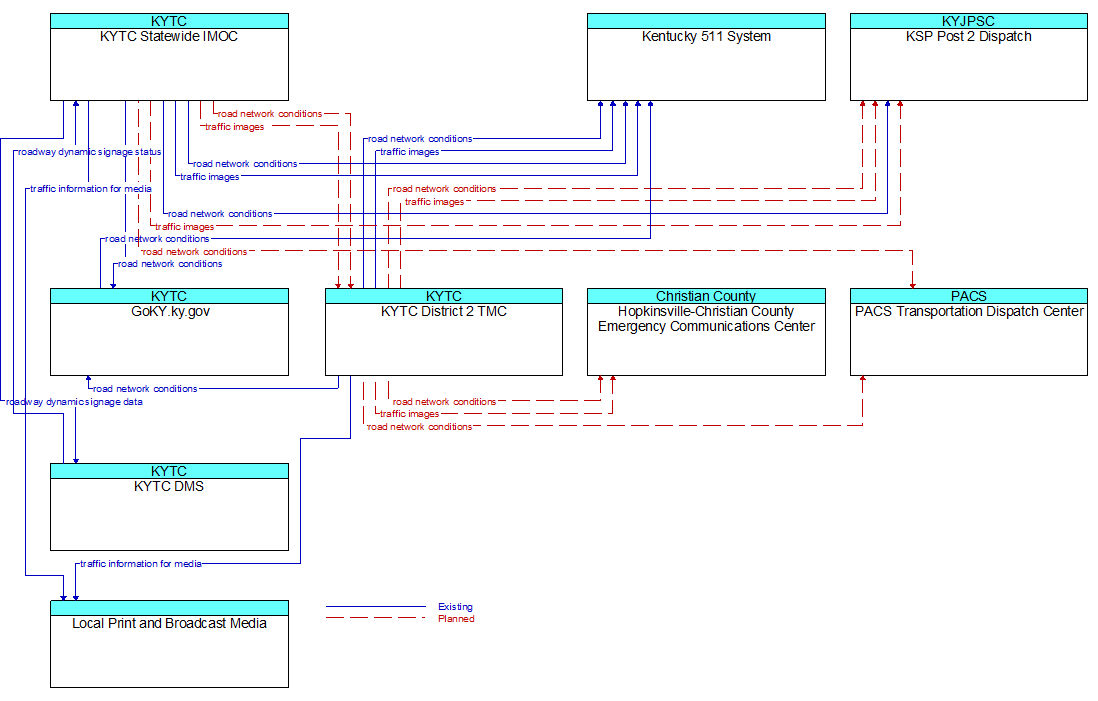Image resolution: width=1098 pixels, height=701 pixels.
Task: Click 'traffic information for media' label near IMOC
Action: coord(91,189)
